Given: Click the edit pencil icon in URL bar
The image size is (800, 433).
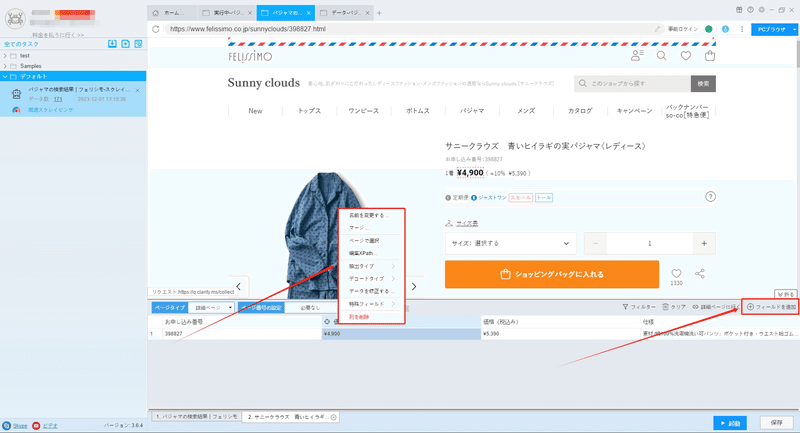Looking at the screenshot, I should click(657, 29).
